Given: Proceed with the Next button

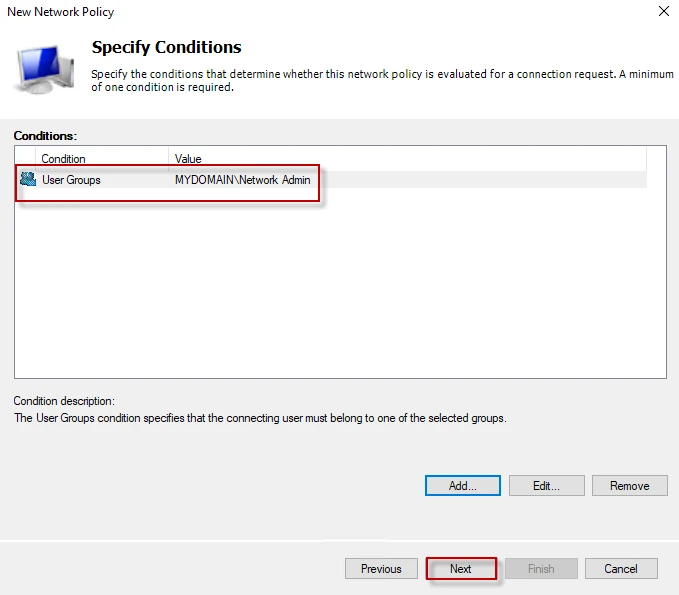Looking at the screenshot, I should (461, 569).
